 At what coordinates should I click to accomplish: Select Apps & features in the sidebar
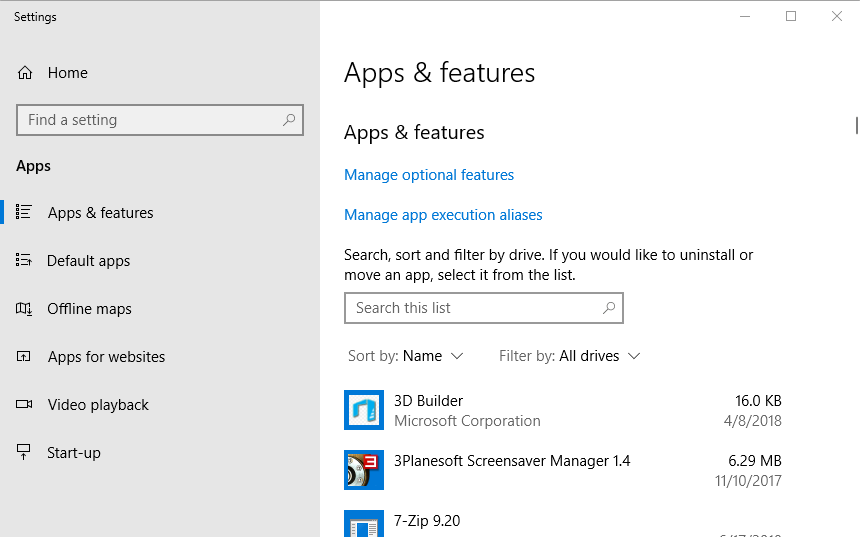pos(160,212)
